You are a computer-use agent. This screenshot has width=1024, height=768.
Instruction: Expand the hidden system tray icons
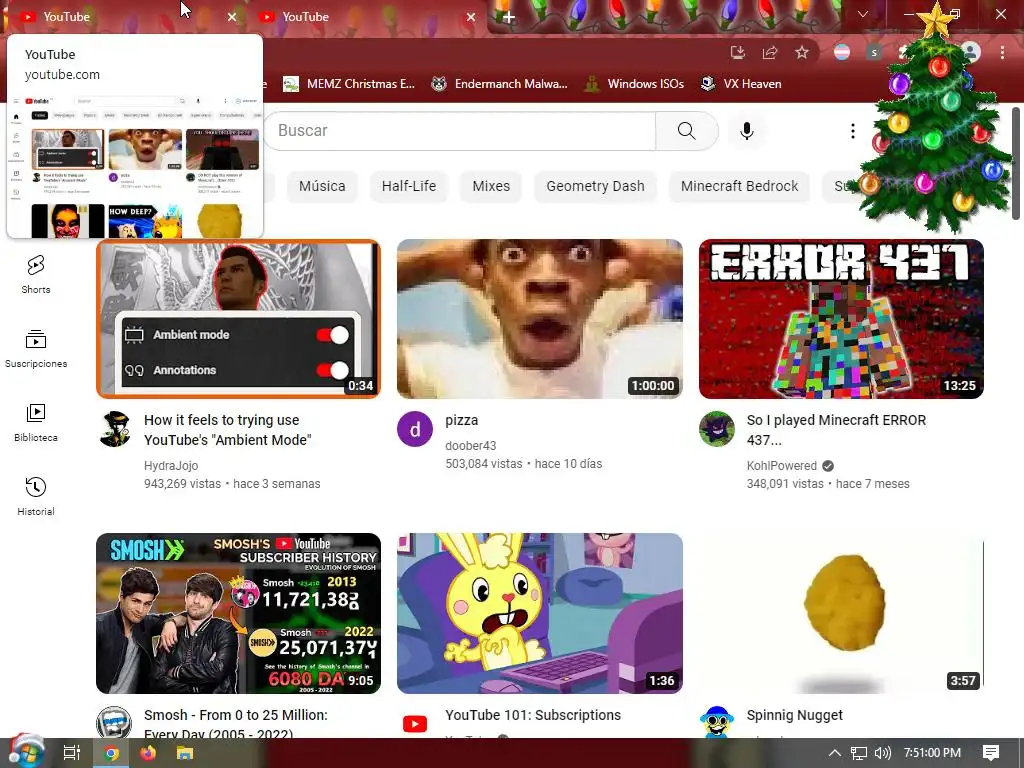coord(835,753)
